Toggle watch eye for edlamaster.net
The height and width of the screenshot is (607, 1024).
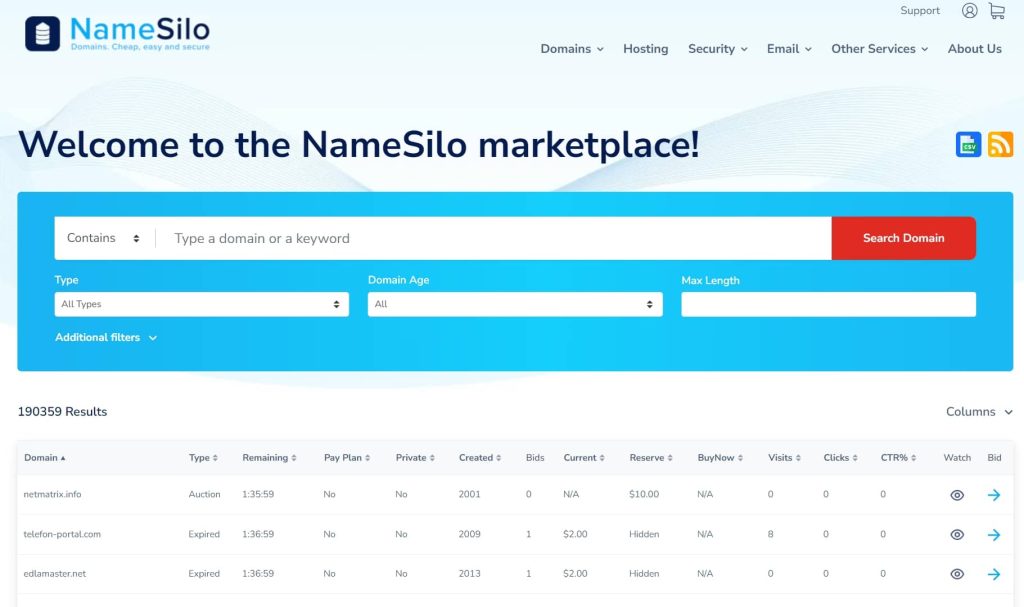tap(957, 574)
